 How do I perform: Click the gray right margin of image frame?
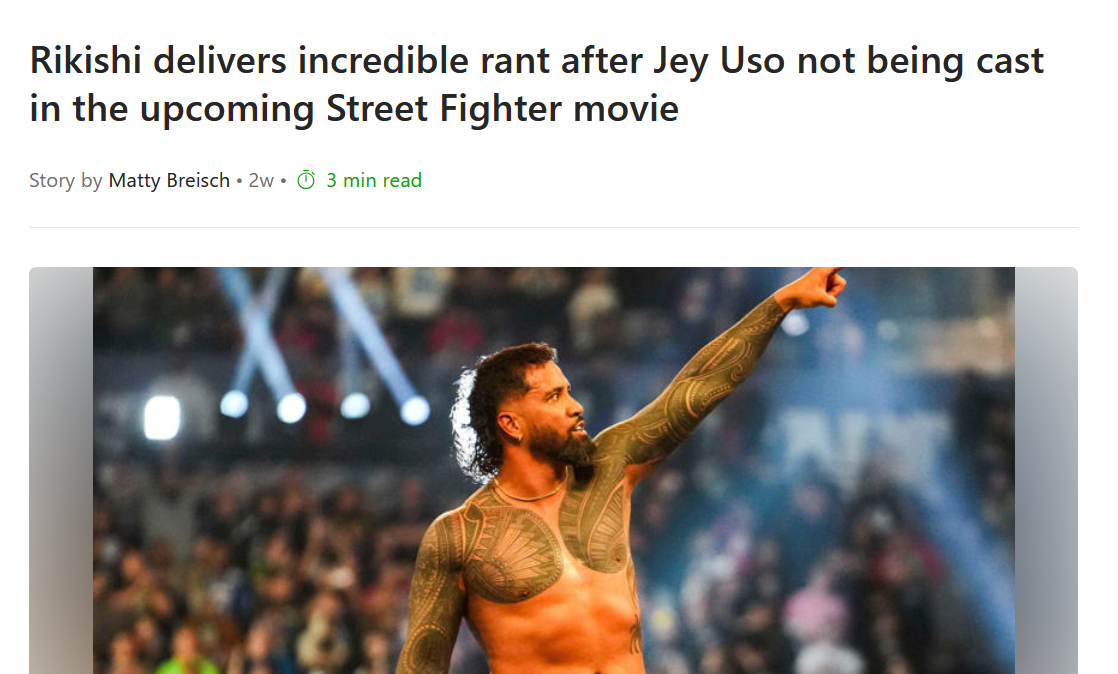[1046, 471]
